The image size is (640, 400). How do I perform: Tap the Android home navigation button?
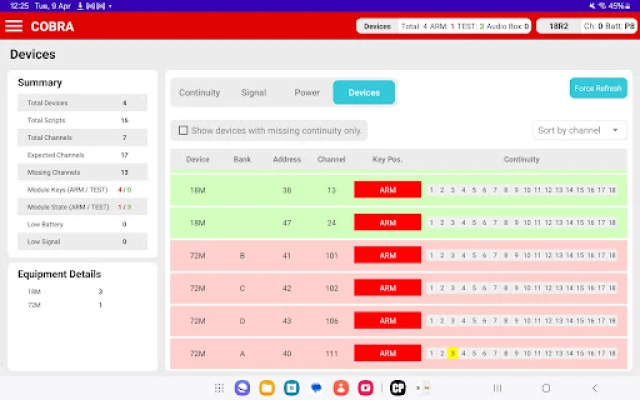click(546, 387)
